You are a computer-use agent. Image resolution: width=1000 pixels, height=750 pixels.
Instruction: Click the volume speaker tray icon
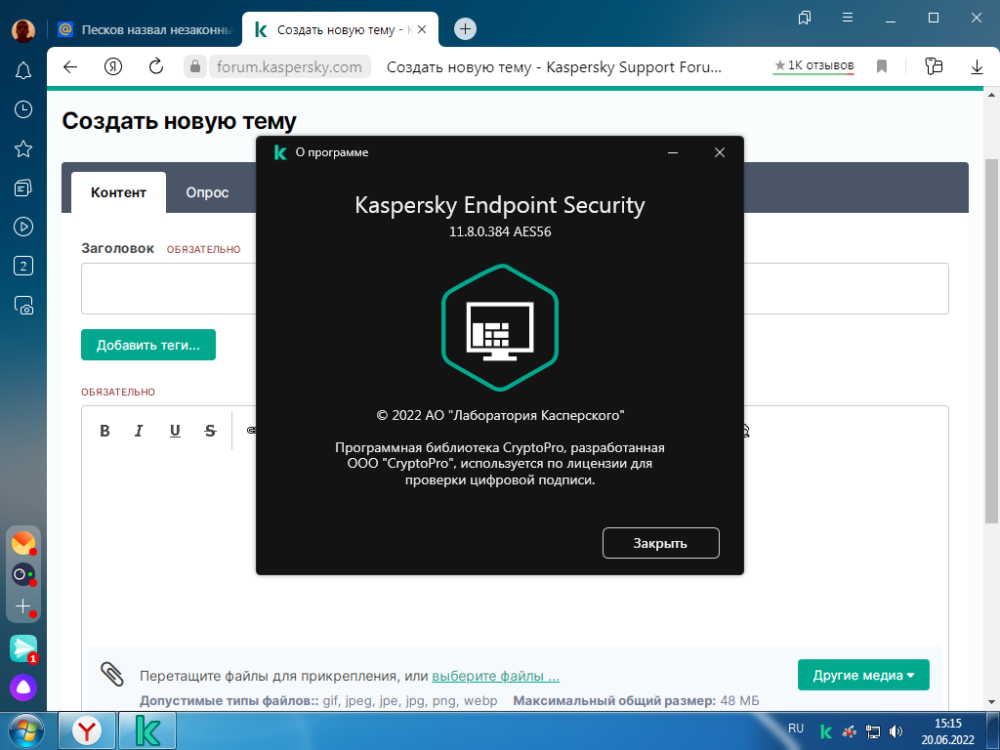click(896, 732)
